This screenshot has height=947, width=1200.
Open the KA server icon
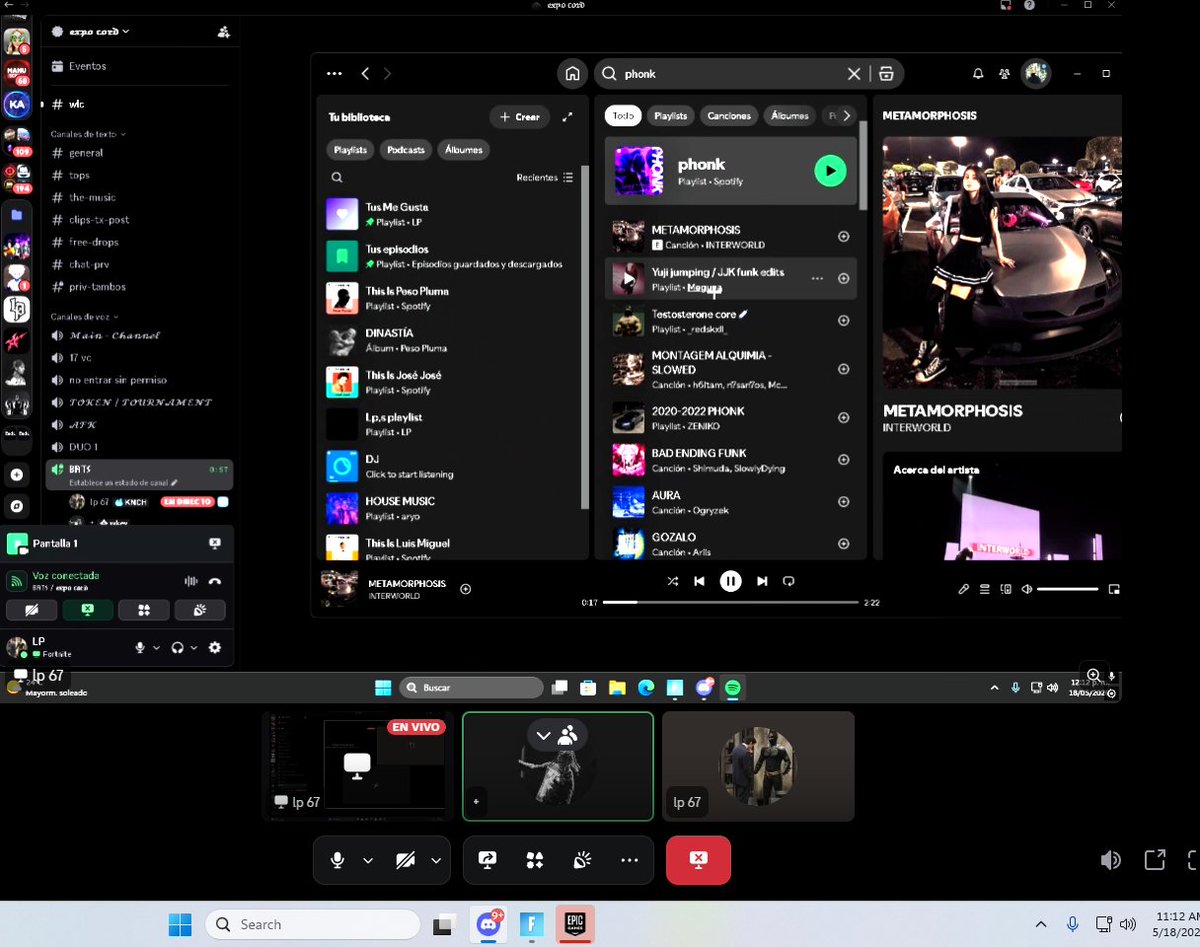(16, 104)
